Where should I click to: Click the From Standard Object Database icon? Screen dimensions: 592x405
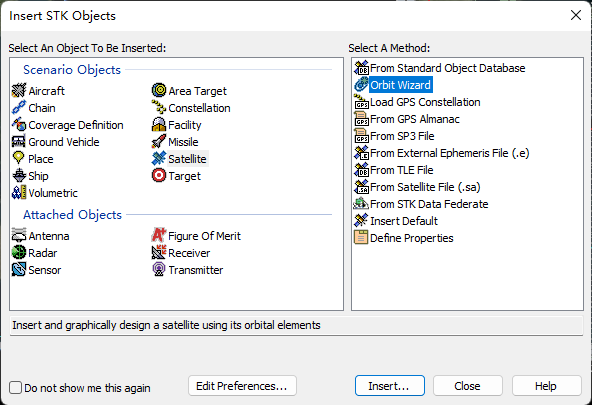coord(361,68)
